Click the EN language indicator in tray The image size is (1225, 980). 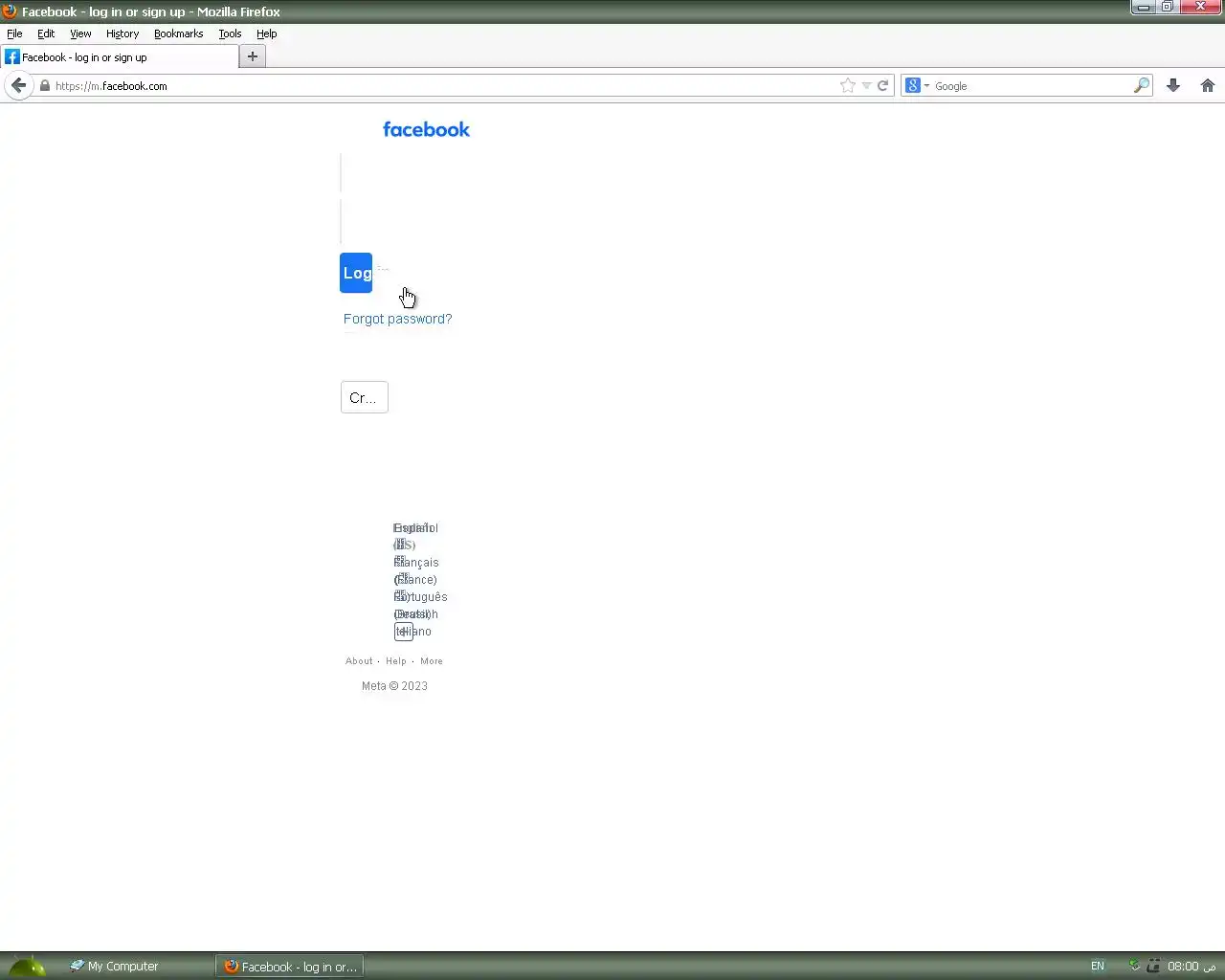(x=1098, y=967)
